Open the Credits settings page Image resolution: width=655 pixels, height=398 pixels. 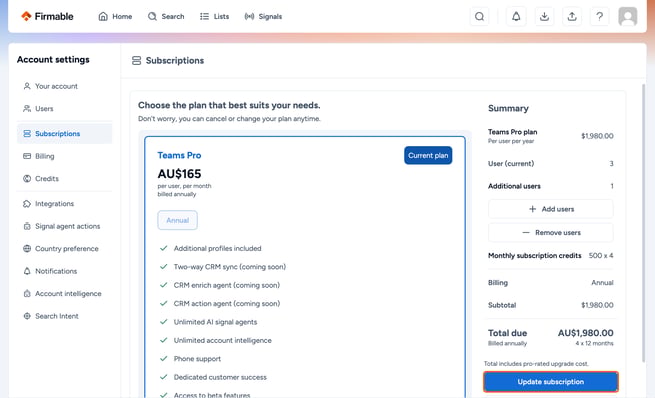[x=64, y=179]
